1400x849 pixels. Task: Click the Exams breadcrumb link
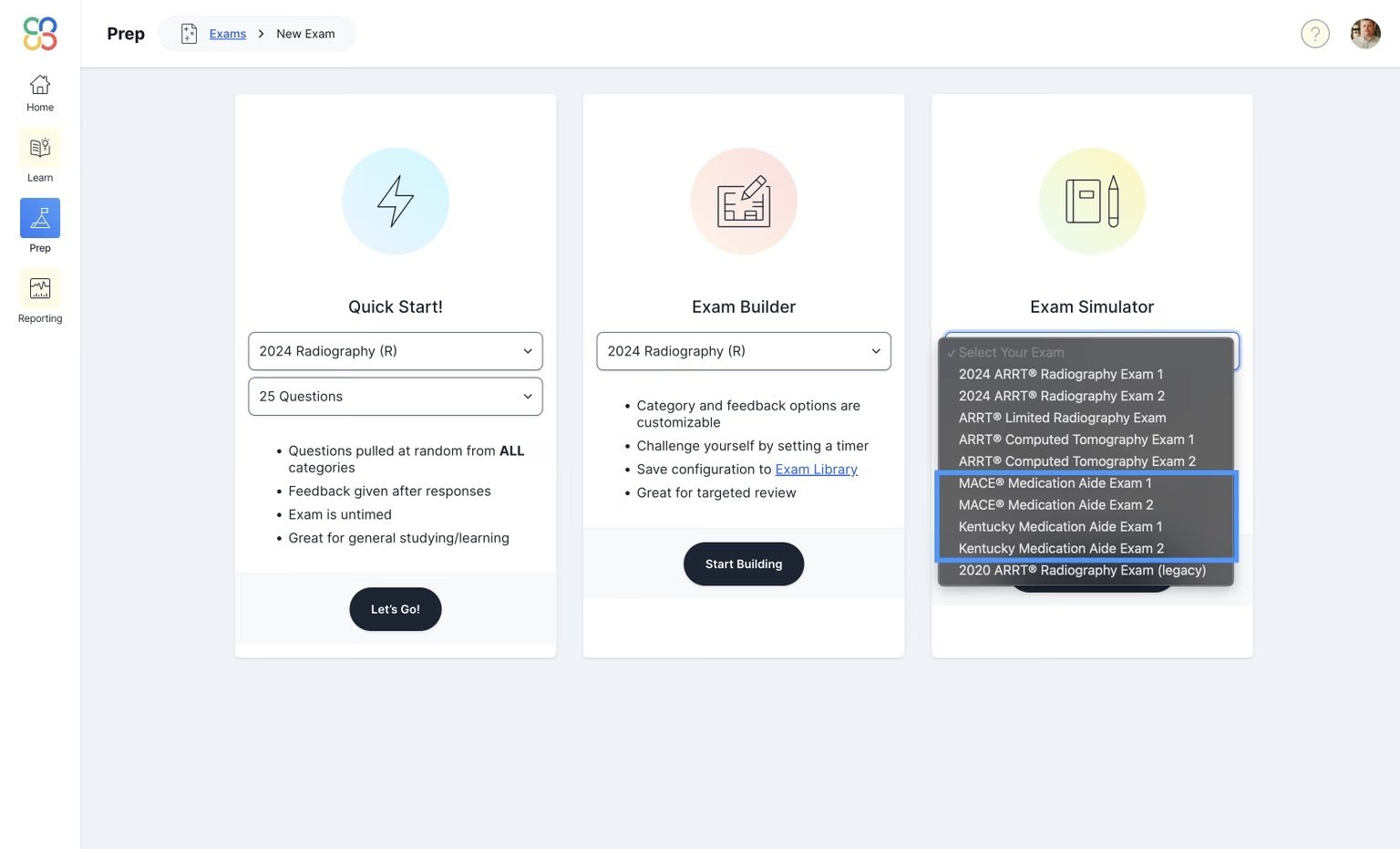pyautogui.click(x=227, y=33)
